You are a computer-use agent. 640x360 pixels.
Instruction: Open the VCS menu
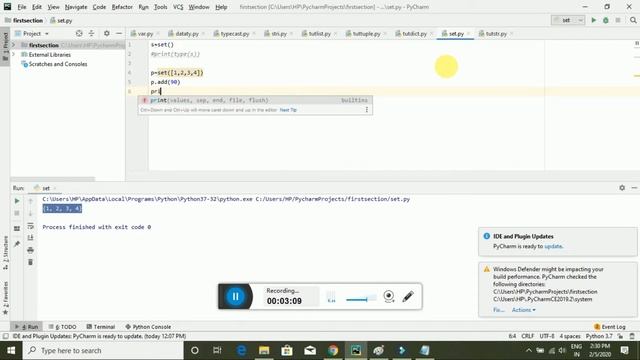pyautogui.click(x=178, y=7)
